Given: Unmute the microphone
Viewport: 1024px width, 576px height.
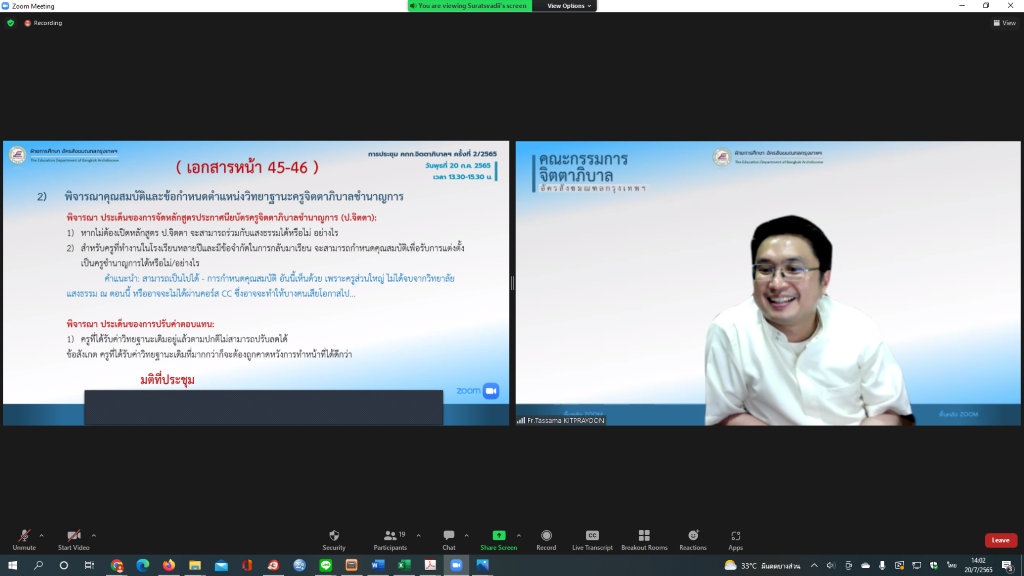Looking at the screenshot, I should point(24,539).
